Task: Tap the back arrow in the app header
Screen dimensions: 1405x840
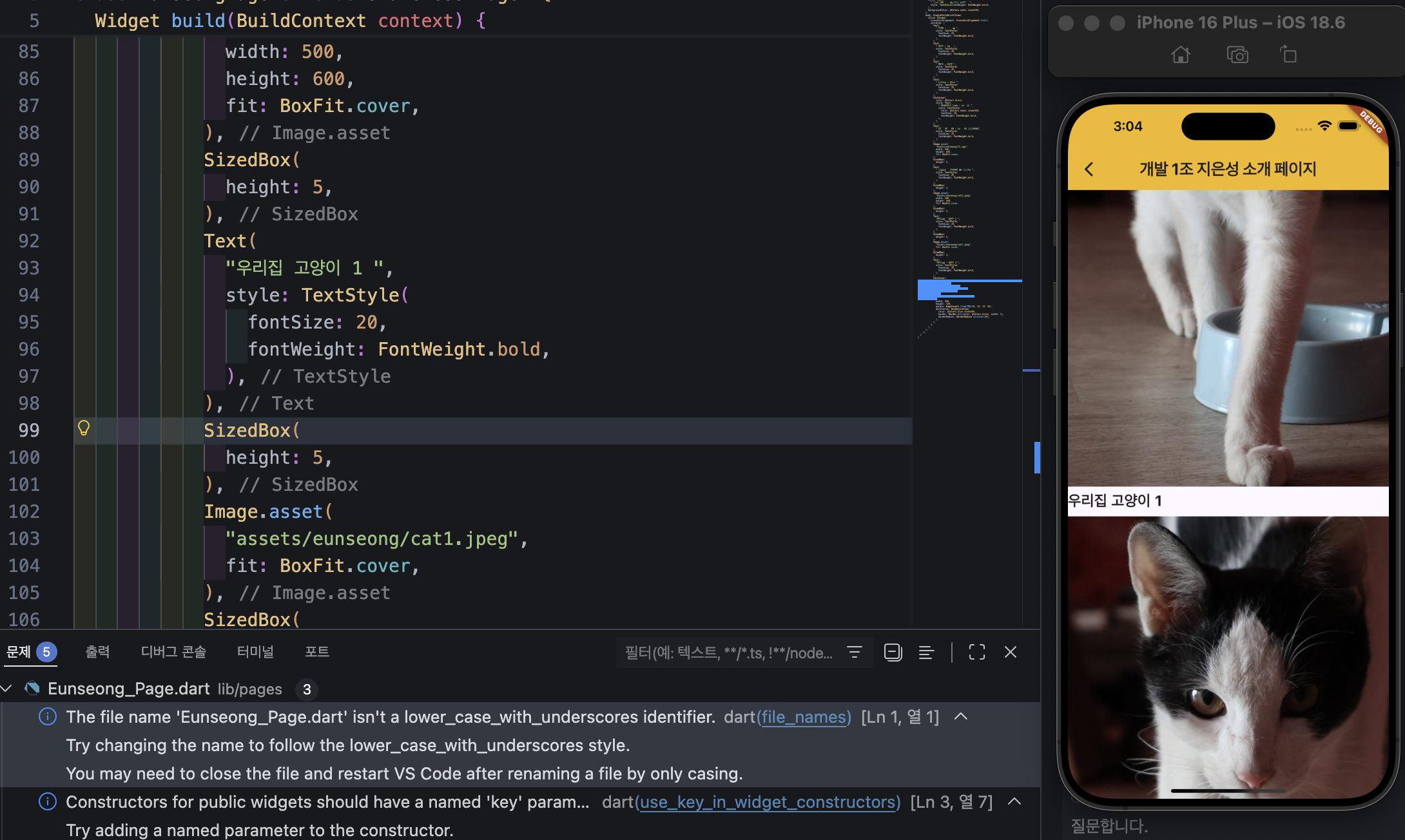Action: click(1089, 169)
